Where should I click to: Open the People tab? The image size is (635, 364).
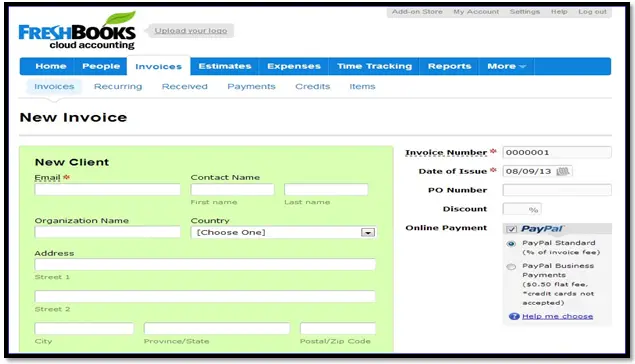(x=101, y=66)
